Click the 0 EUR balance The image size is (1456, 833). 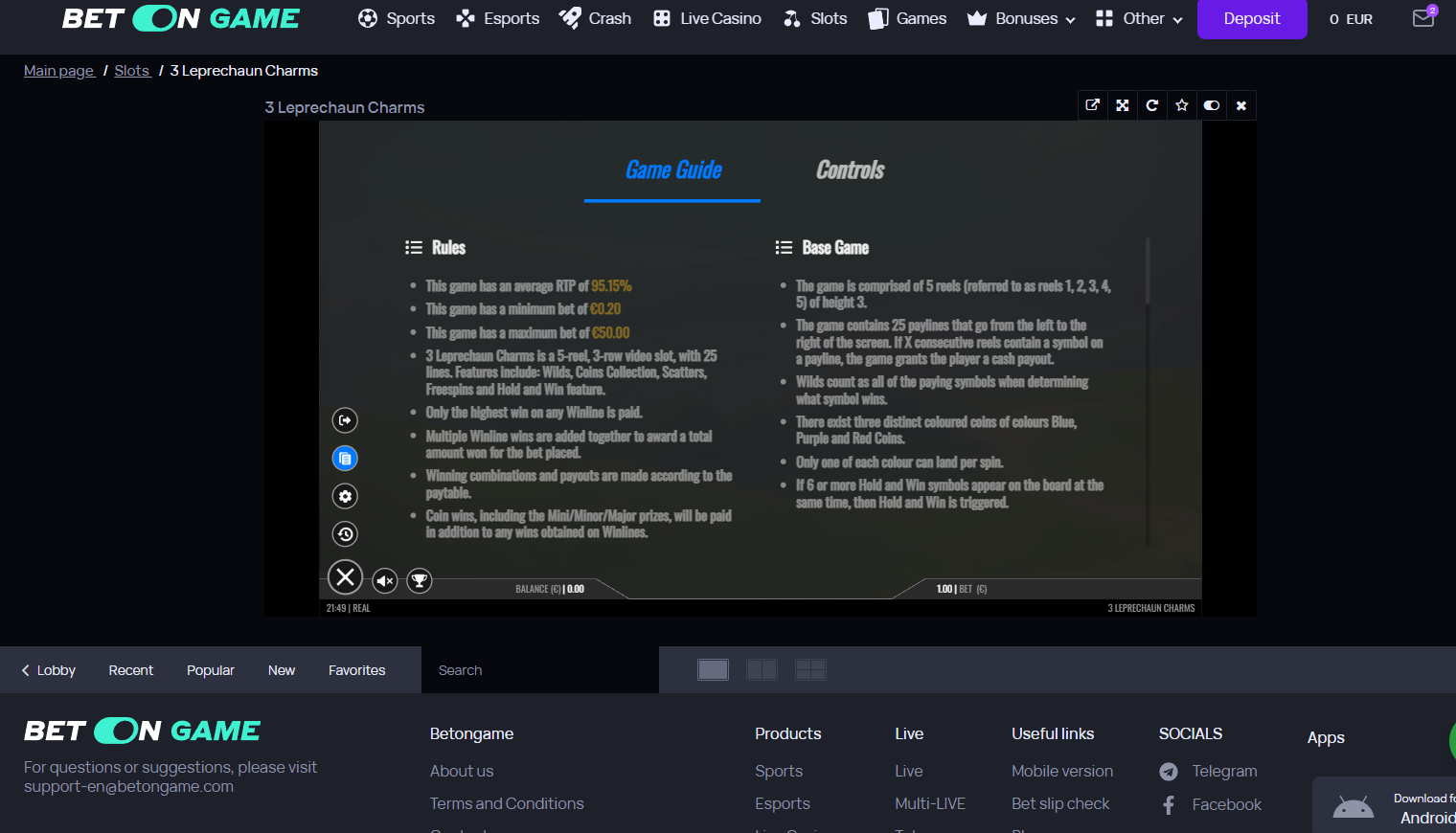[1351, 19]
